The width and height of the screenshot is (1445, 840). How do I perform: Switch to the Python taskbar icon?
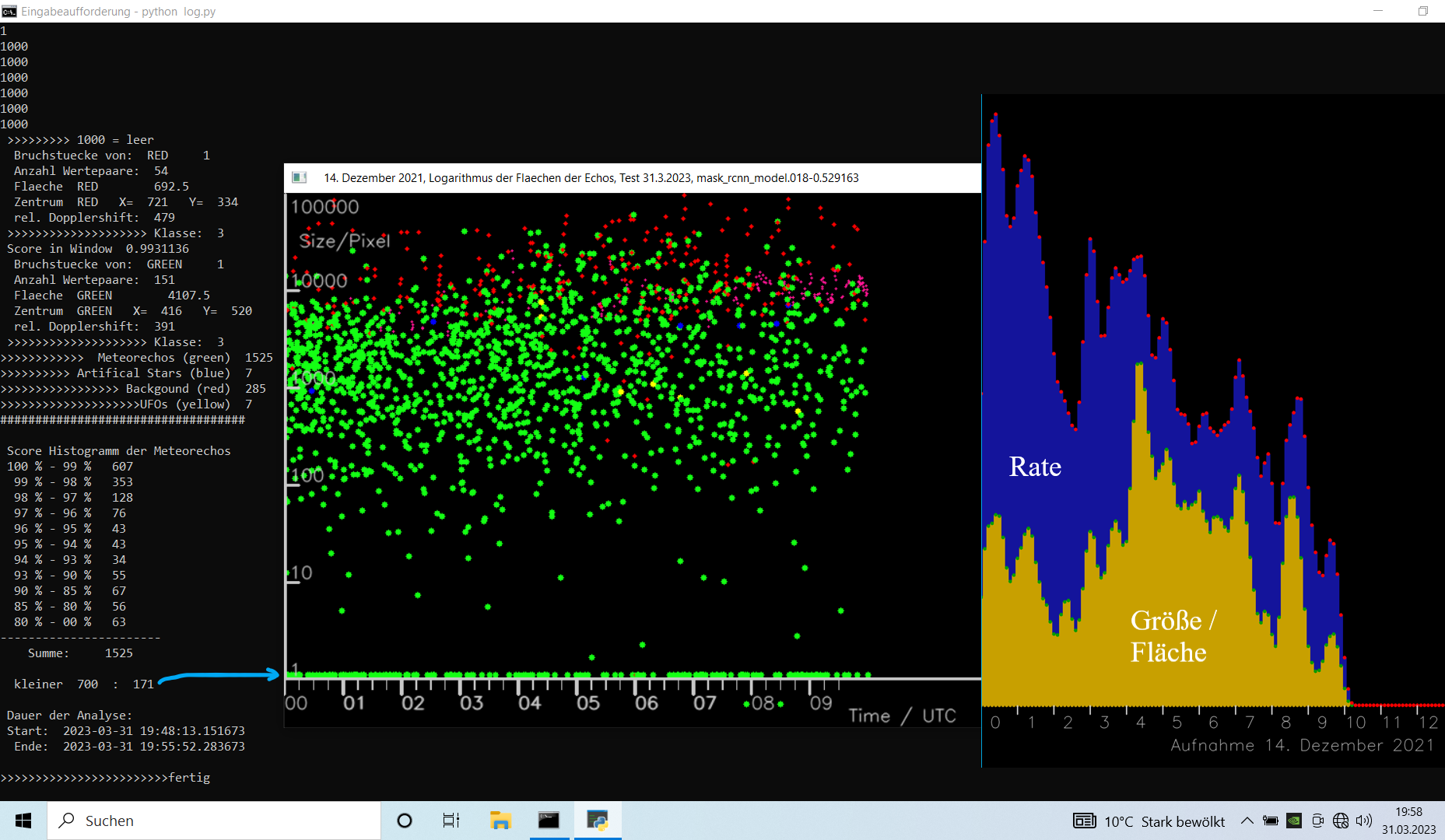coord(598,821)
